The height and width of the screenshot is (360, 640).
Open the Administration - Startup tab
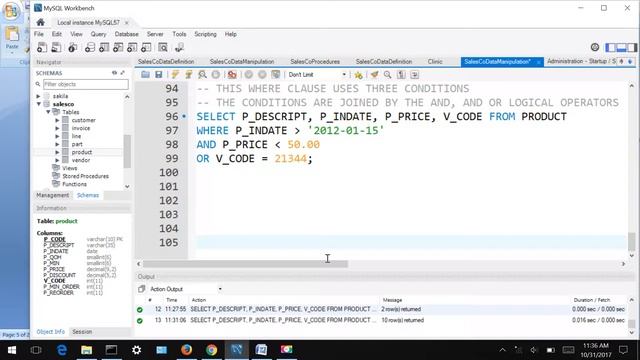click(581, 61)
